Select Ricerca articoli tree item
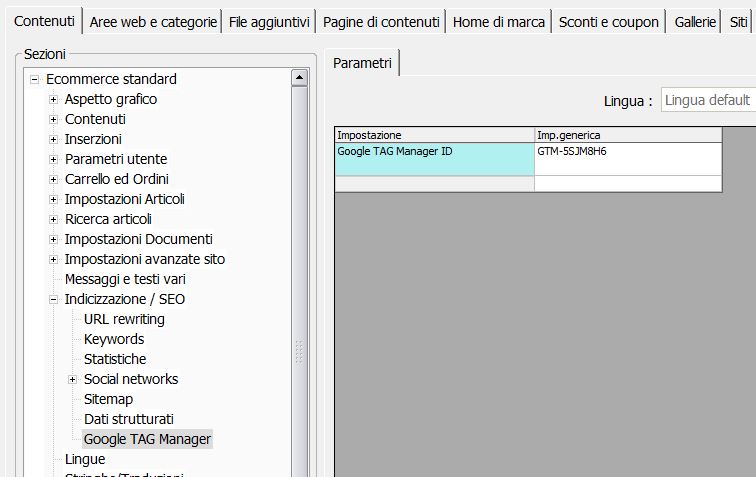 [108, 219]
